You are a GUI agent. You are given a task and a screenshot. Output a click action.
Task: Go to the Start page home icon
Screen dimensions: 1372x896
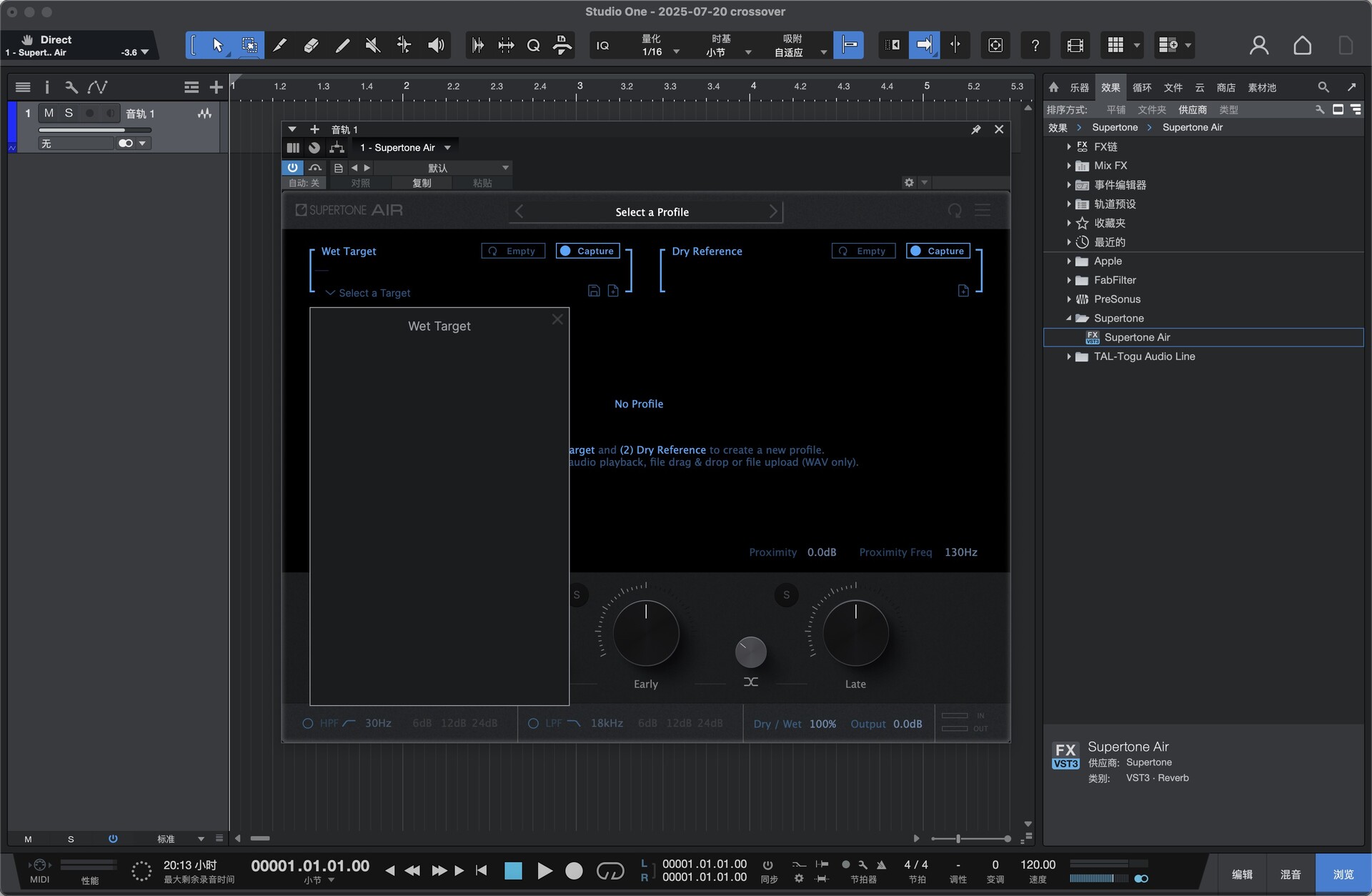click(x=1302, y=45)
